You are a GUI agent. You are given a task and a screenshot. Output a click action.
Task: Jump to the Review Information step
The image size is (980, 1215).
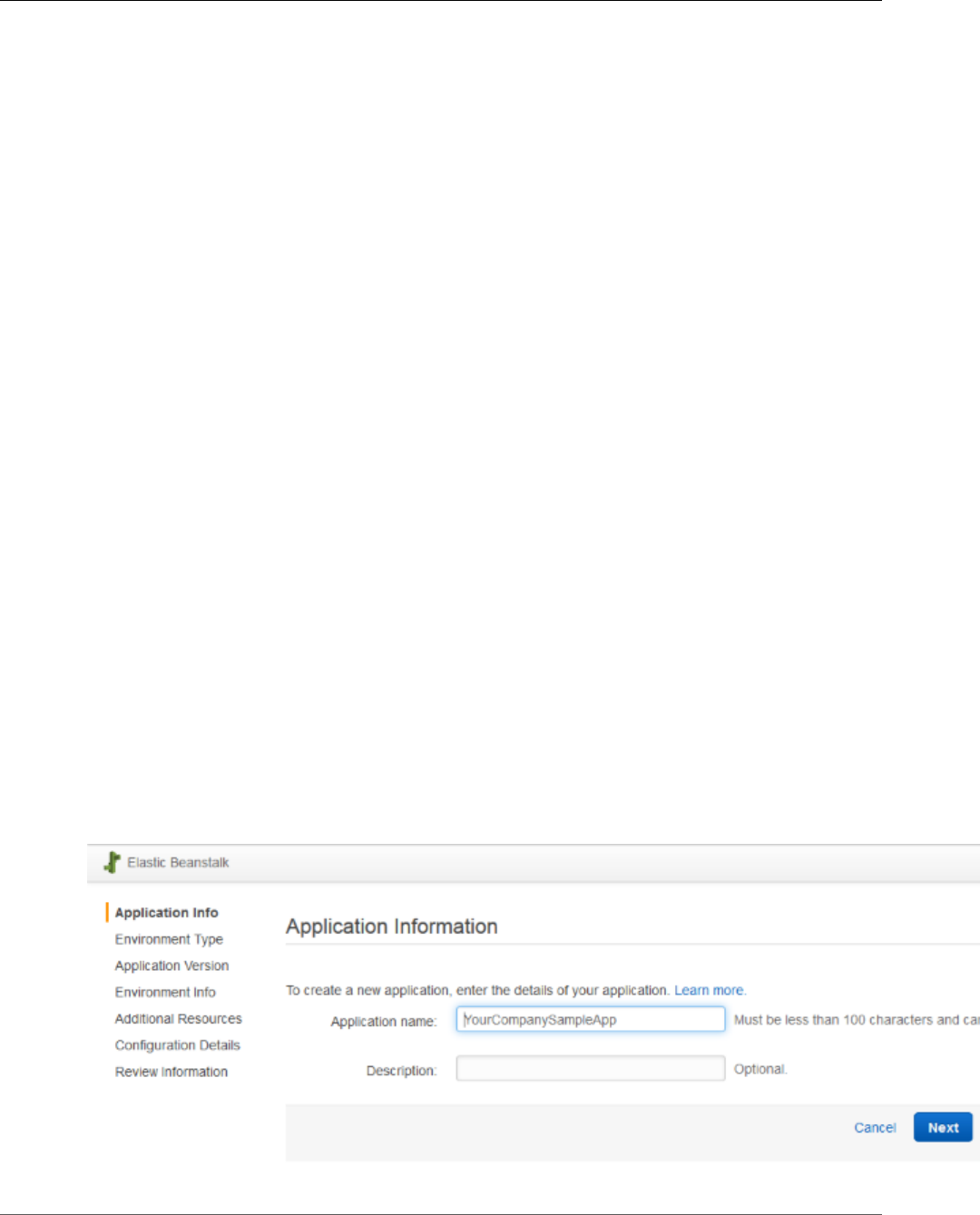coord(171,1072)
